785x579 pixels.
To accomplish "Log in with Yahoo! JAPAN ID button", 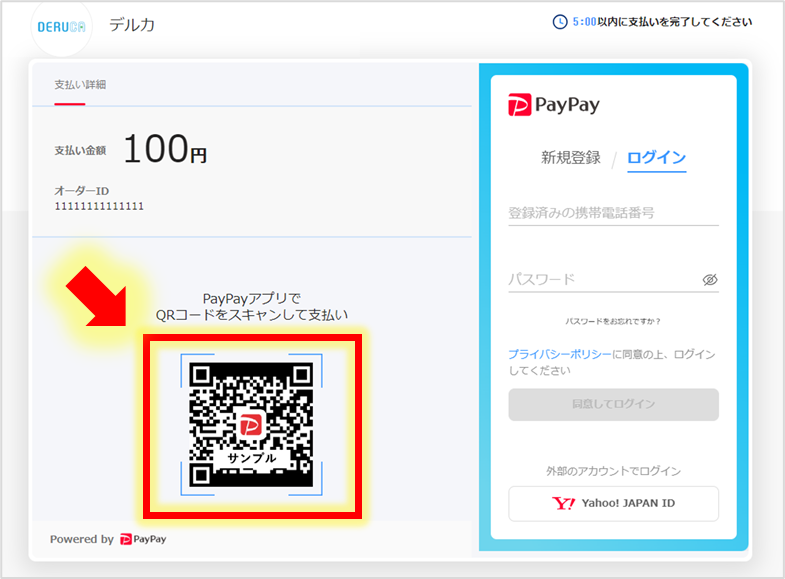I will coord(613,503).
